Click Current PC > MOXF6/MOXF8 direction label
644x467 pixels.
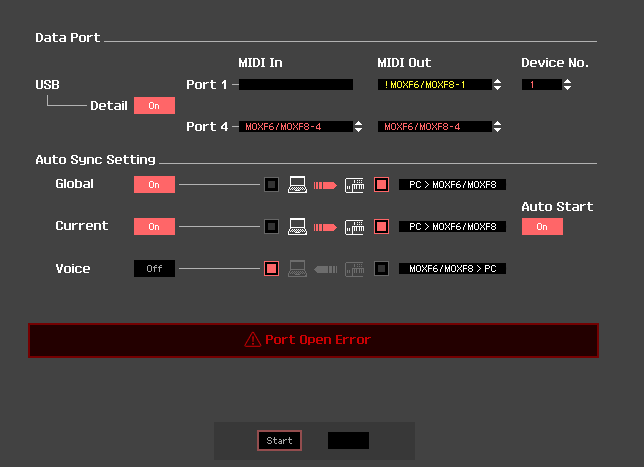[x=452, y=227]
